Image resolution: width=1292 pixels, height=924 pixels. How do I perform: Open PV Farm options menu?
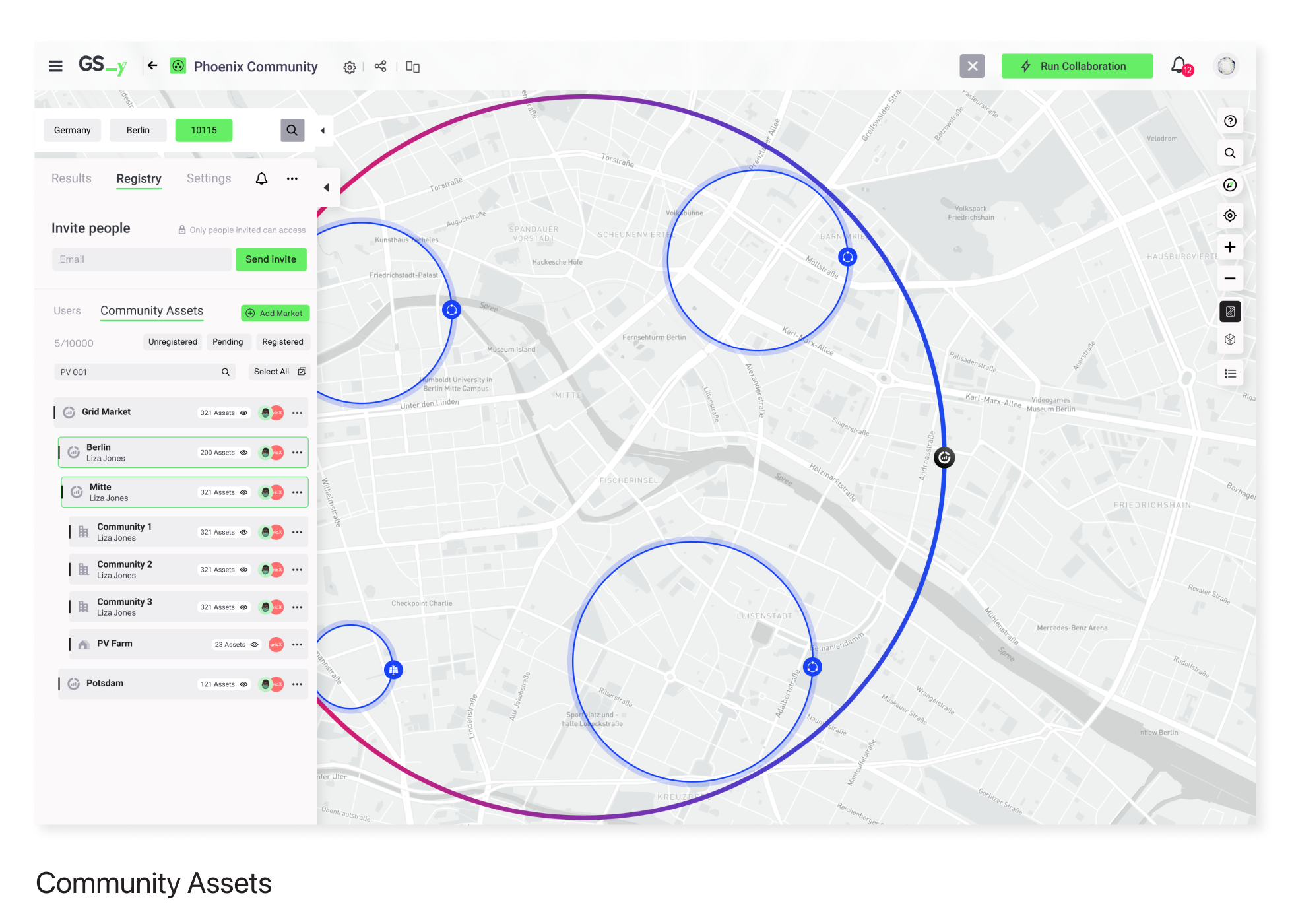click(x=298, y=645)
